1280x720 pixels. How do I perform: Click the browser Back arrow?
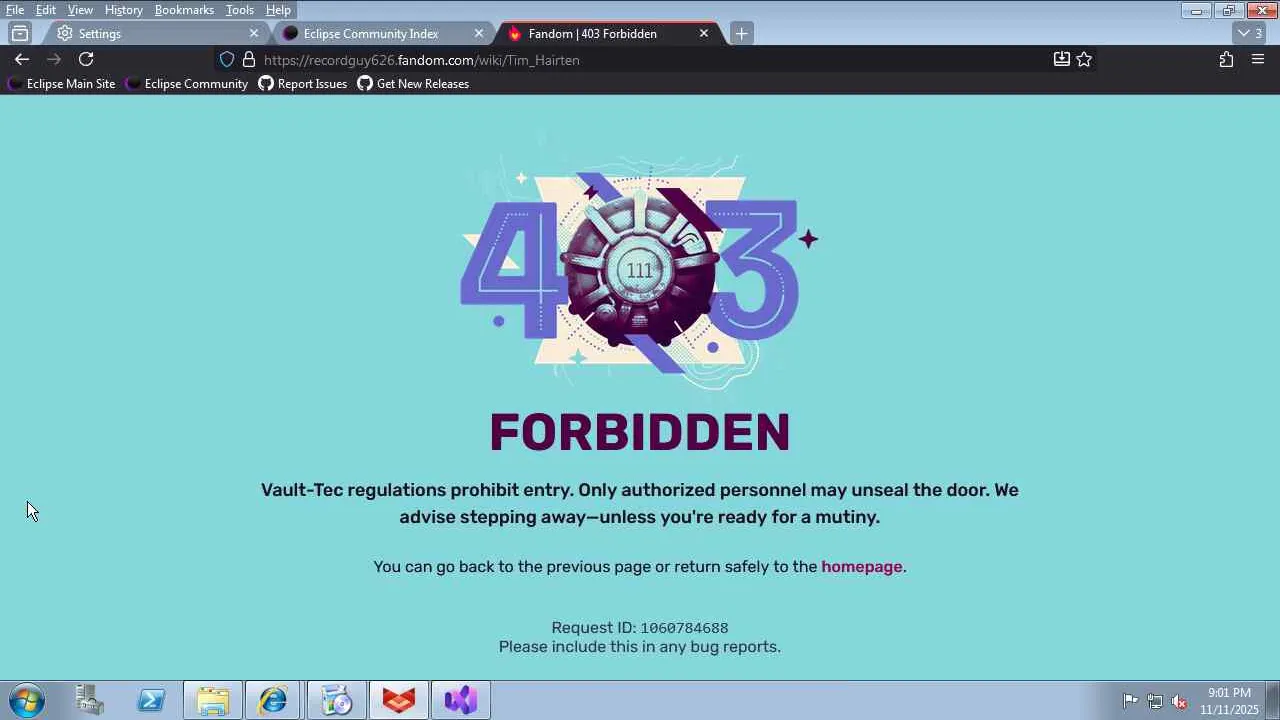coord(22,59)
